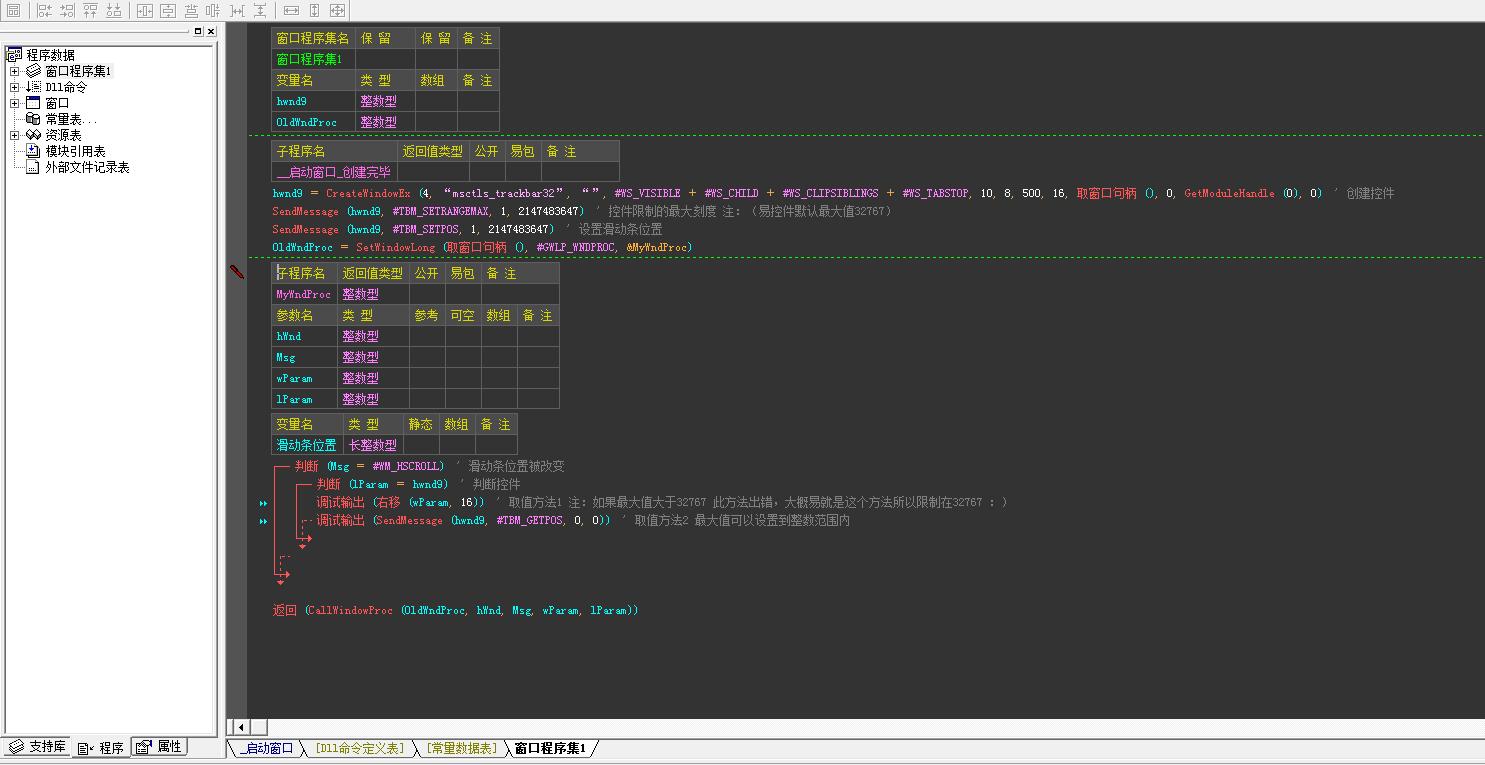1485x765 pixels.
Task: Select 资源表 in the project tree
Action: pos(64,135)
